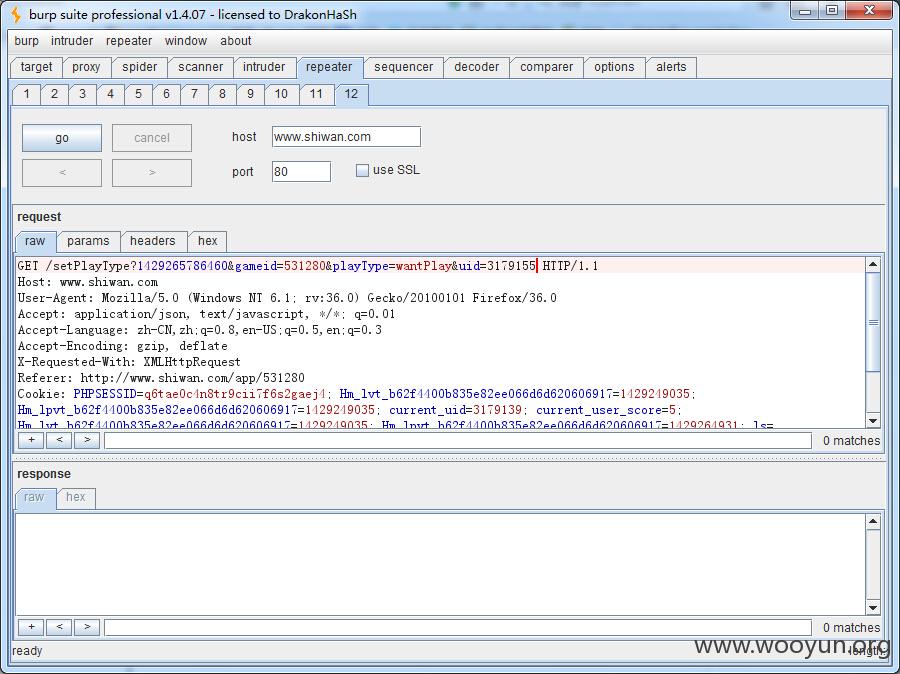This screenshot has width=900, height=674.
Task: Open the intruder menu in menu bar
Action: (72, 41)
